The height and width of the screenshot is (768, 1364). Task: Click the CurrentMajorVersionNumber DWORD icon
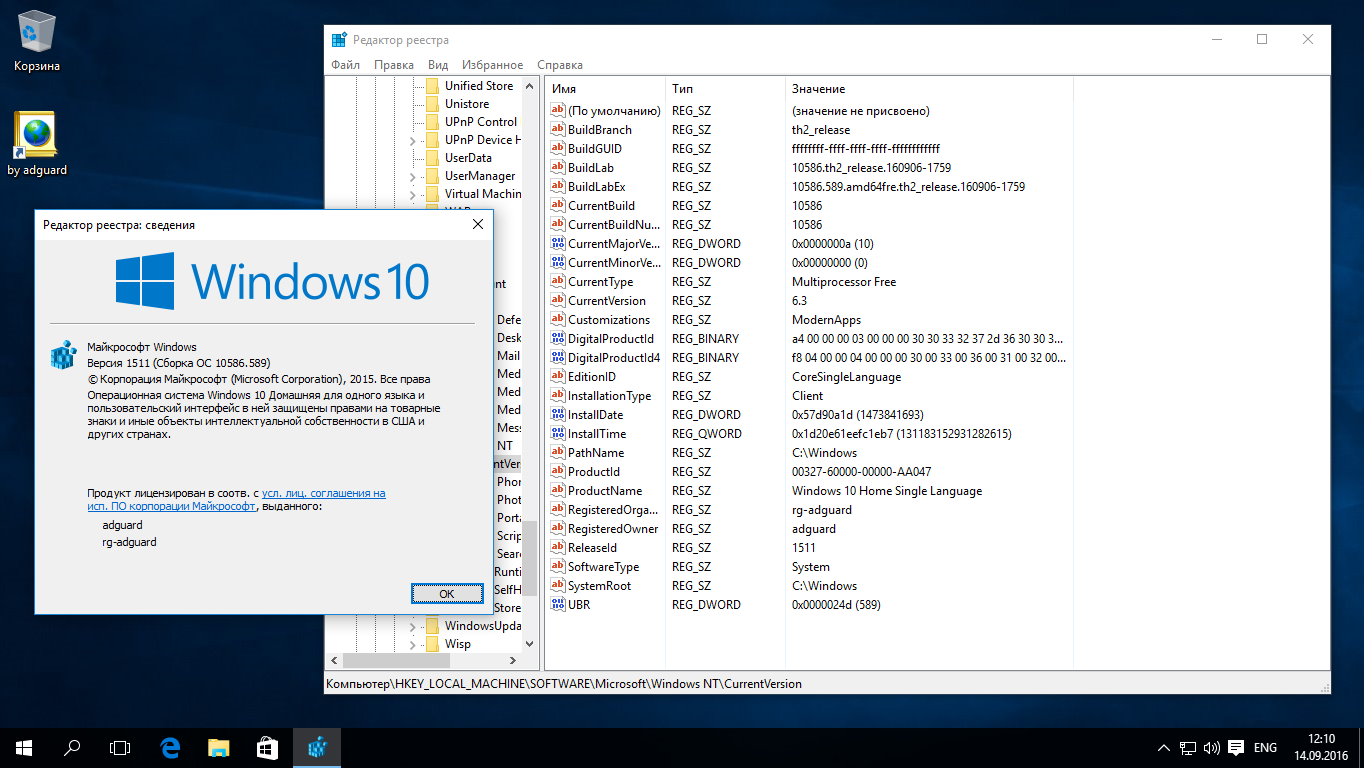coord(558,244)
